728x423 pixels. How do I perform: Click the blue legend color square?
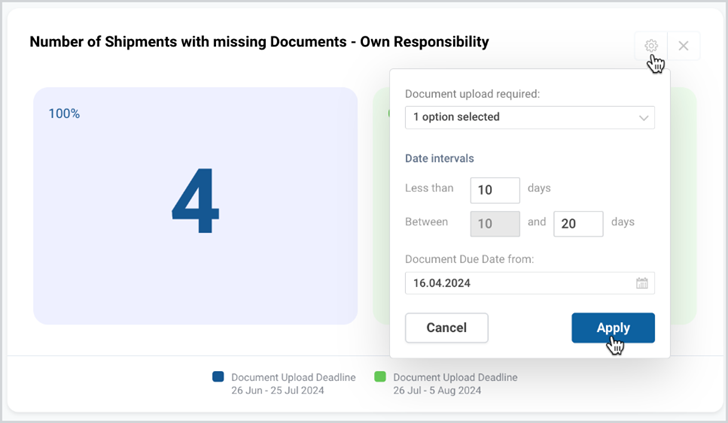pyautogui.click(x=218, y=377)
